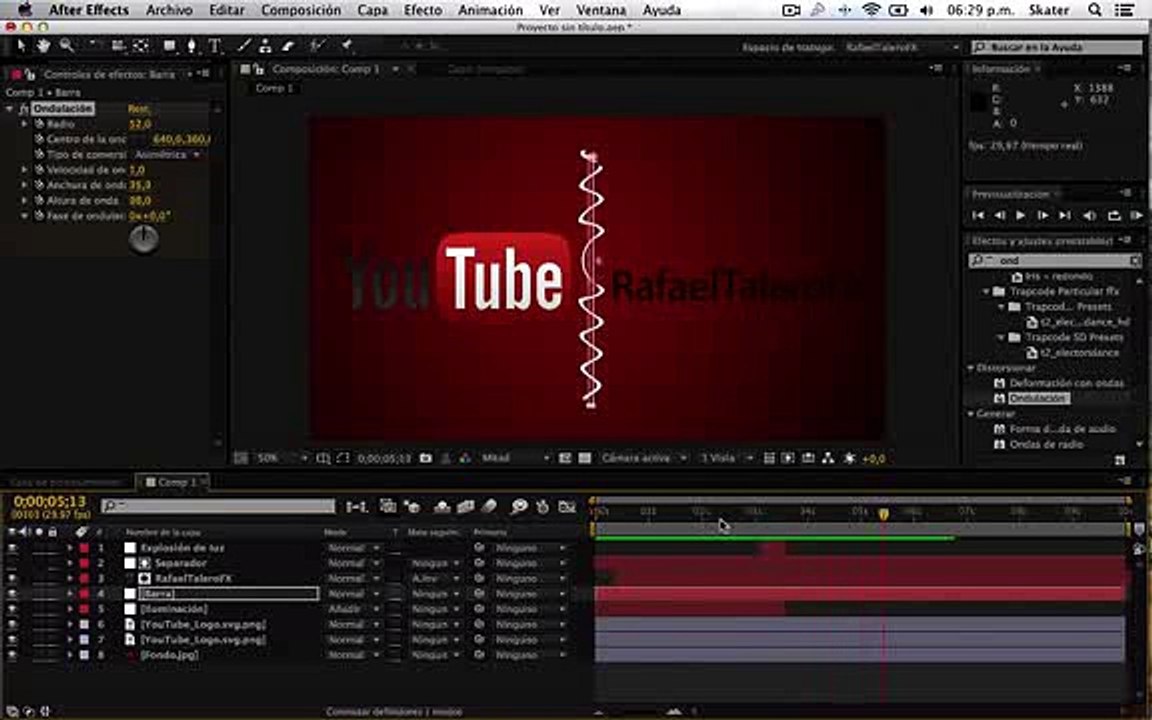Select the Zoom magnifier tool

click(67, 46)
